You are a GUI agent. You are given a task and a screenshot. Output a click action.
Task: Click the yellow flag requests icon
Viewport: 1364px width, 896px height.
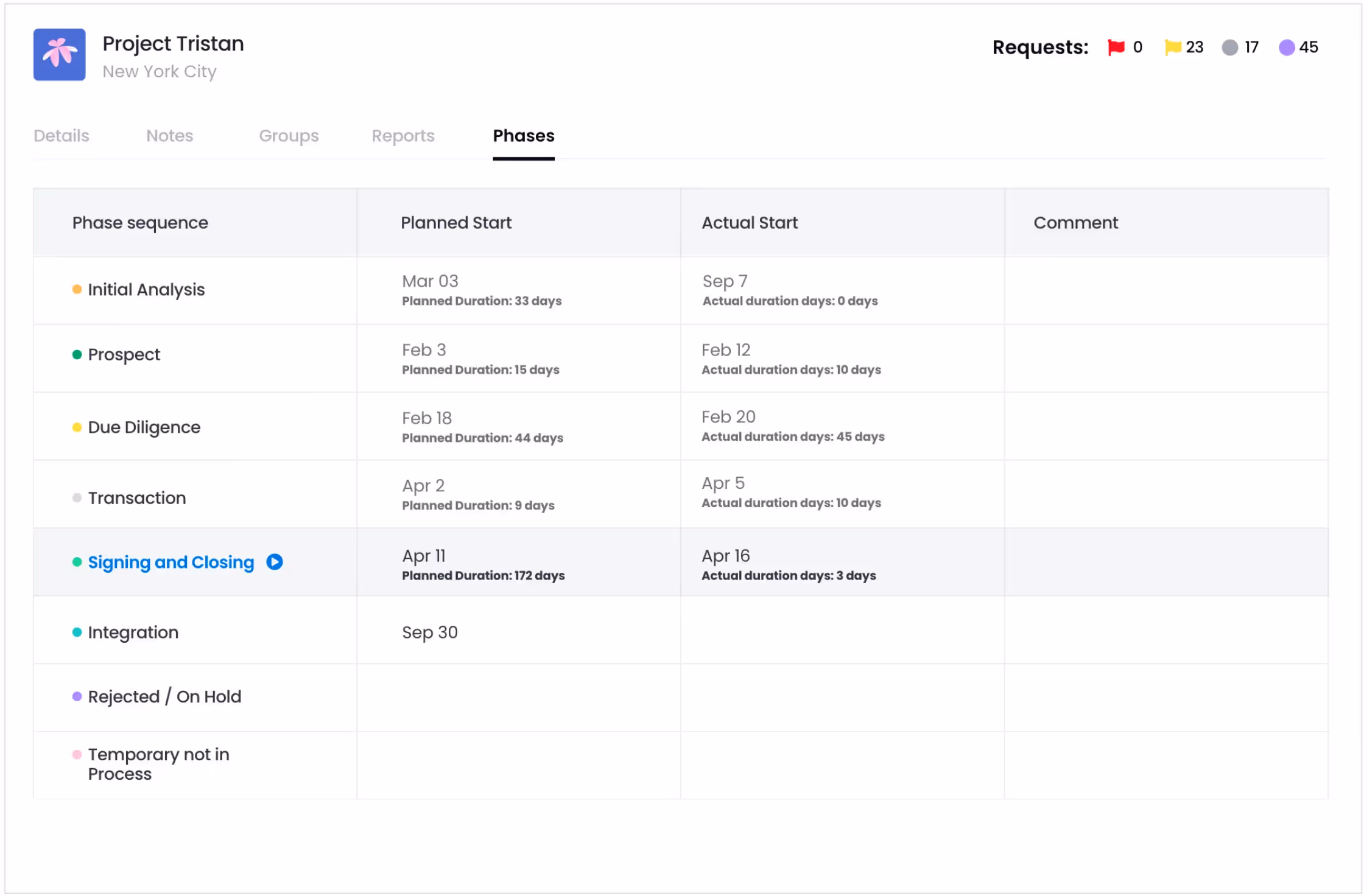pos(1172,47)
